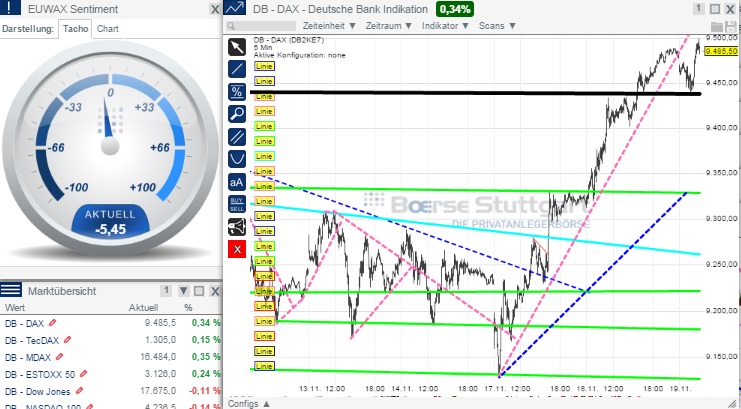741x409 pixels.
Task: Select the thick black horizontal line
Action: [475, 93]
